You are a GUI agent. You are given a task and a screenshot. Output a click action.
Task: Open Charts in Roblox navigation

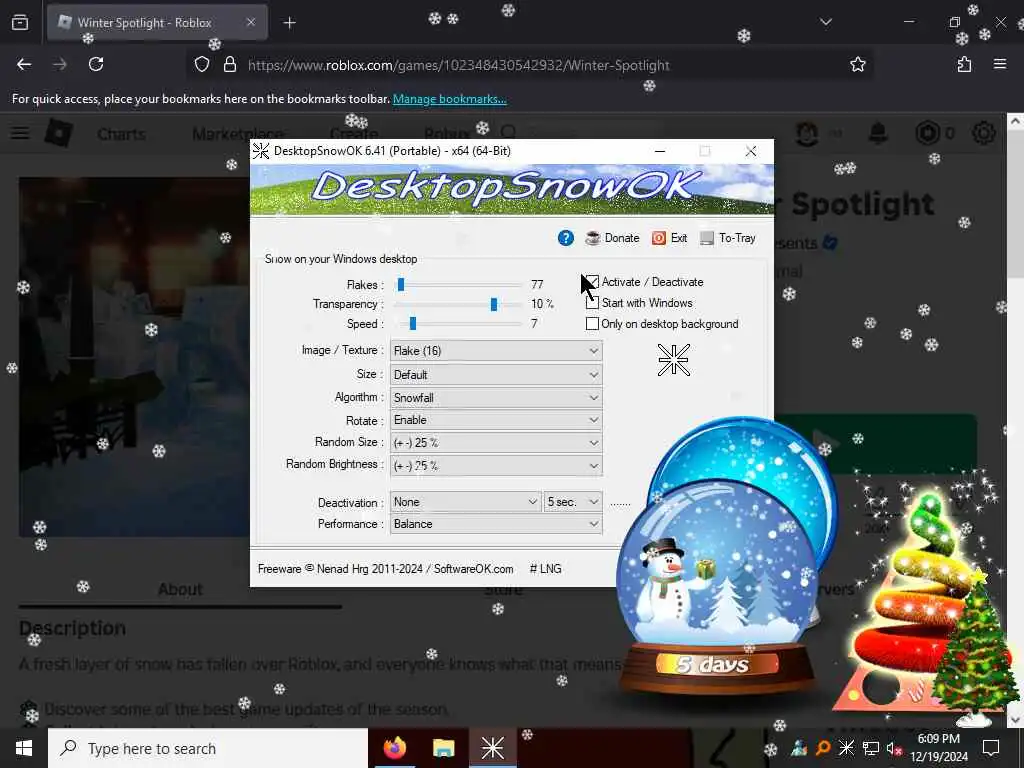tap(121, 134)
